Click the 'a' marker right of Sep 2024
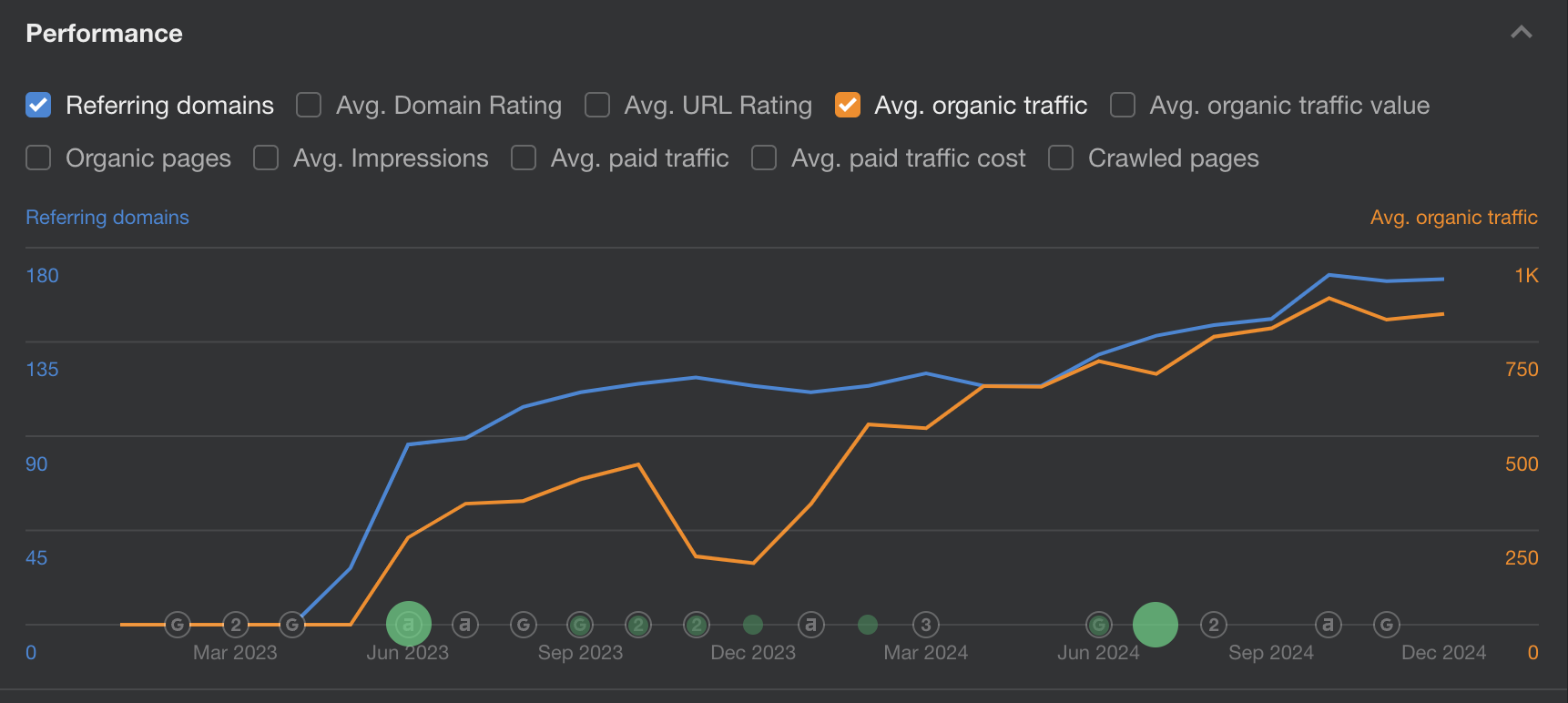Screen dimensions: 1568x703 pyautogui.click(x=1329, y=625)
